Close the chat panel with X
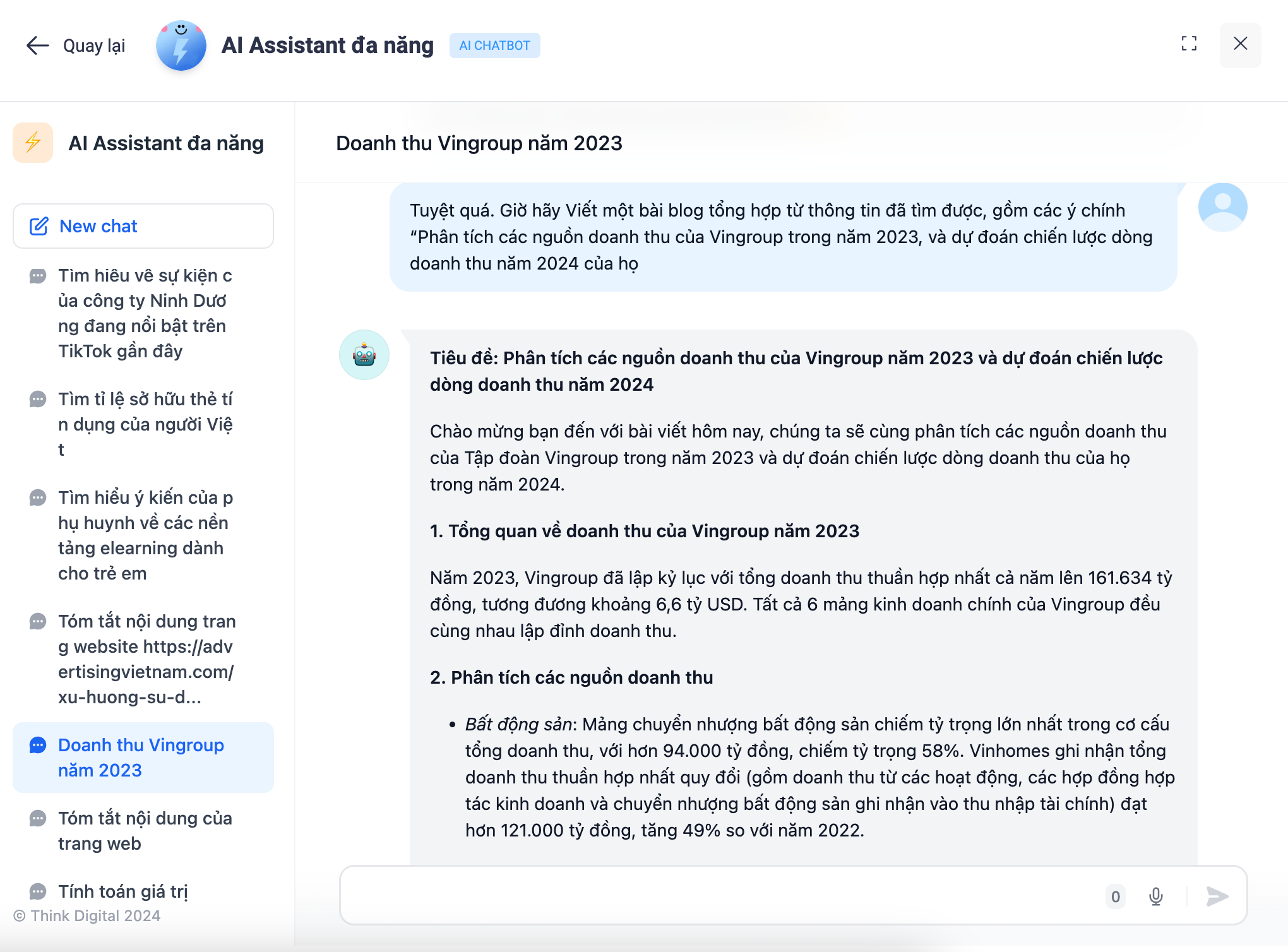The height and width of the screenshot is (952, 1288). click(x=1240, y=44)
